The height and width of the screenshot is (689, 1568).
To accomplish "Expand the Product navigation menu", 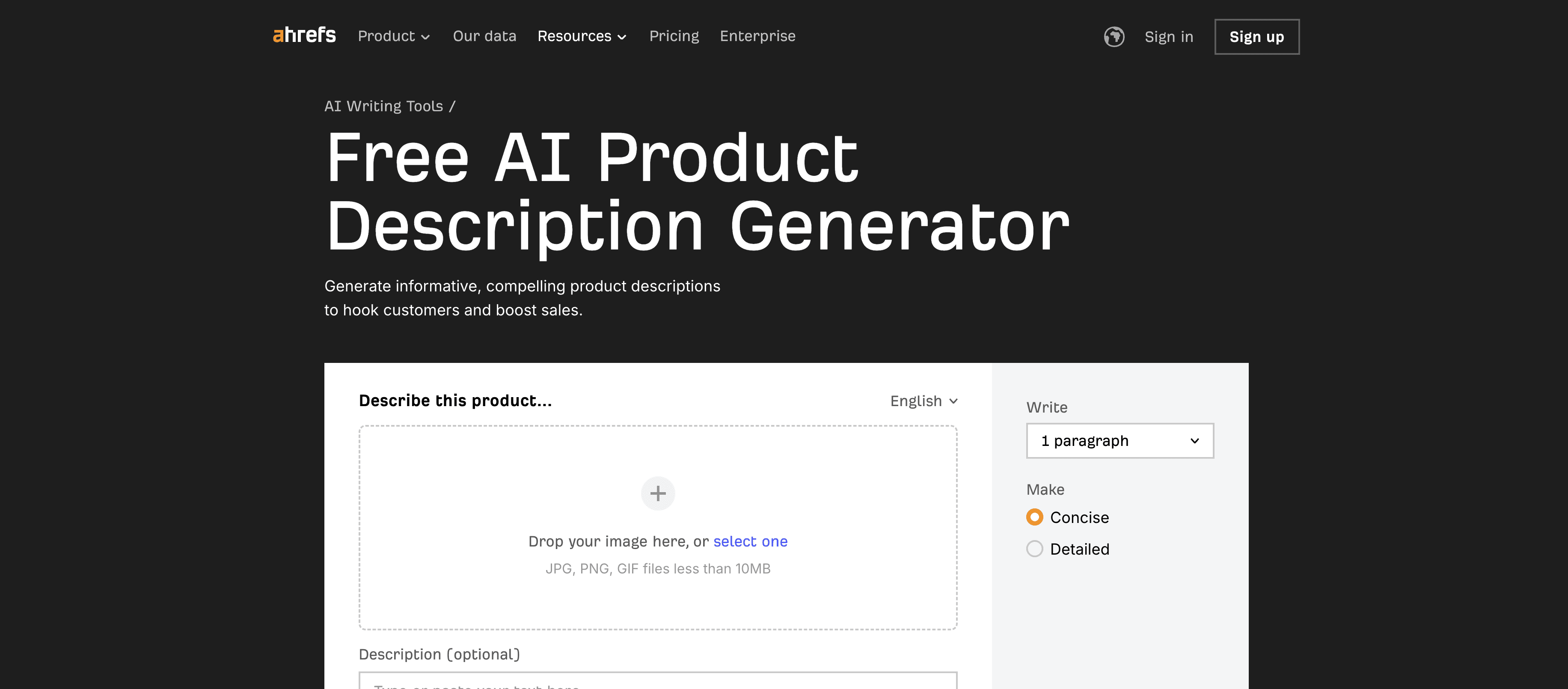I will [x=387, y=36].
